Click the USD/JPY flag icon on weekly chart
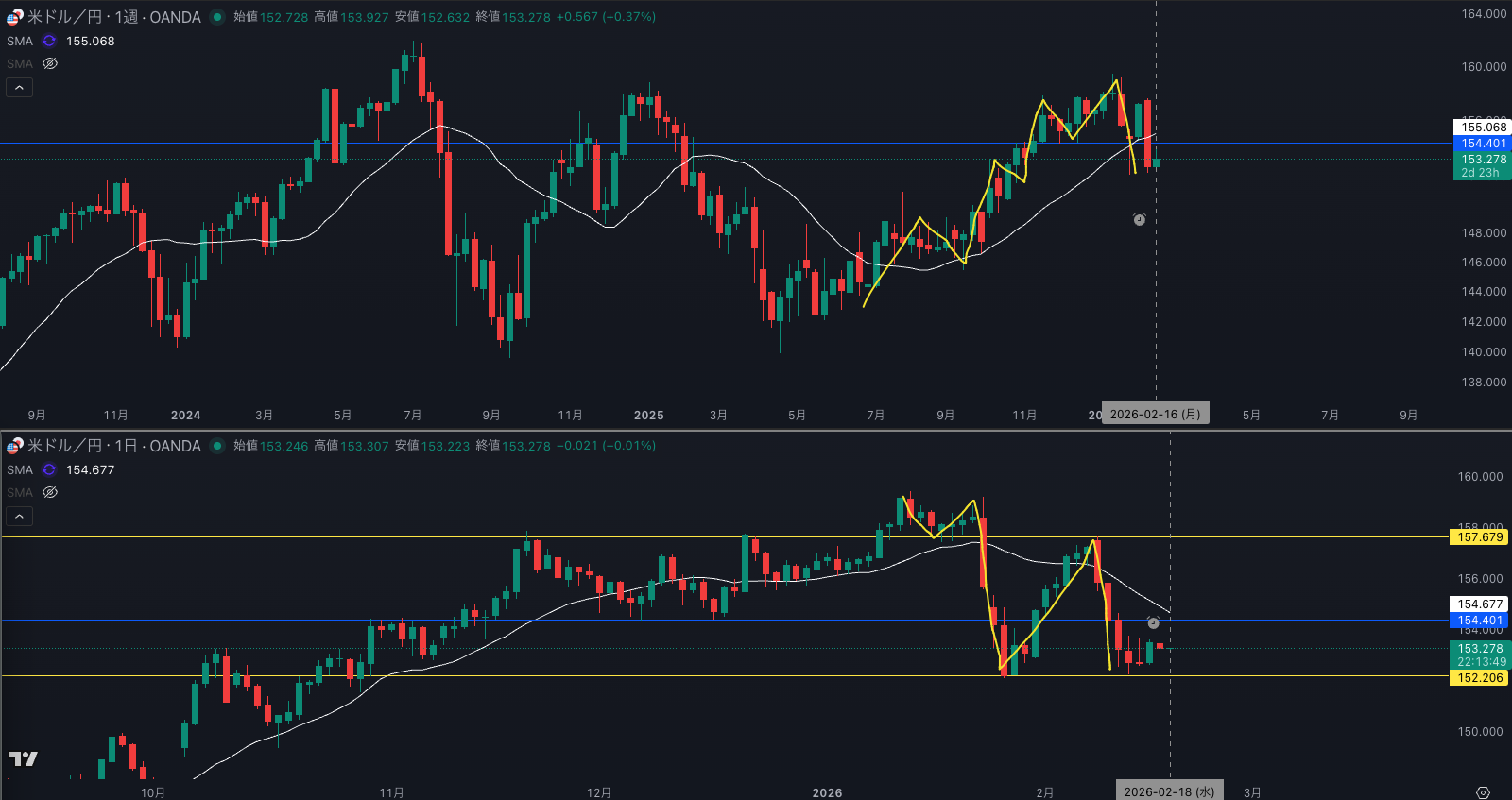The width and height of the screenshot is (1512, 800). click(x=14, y=17)
